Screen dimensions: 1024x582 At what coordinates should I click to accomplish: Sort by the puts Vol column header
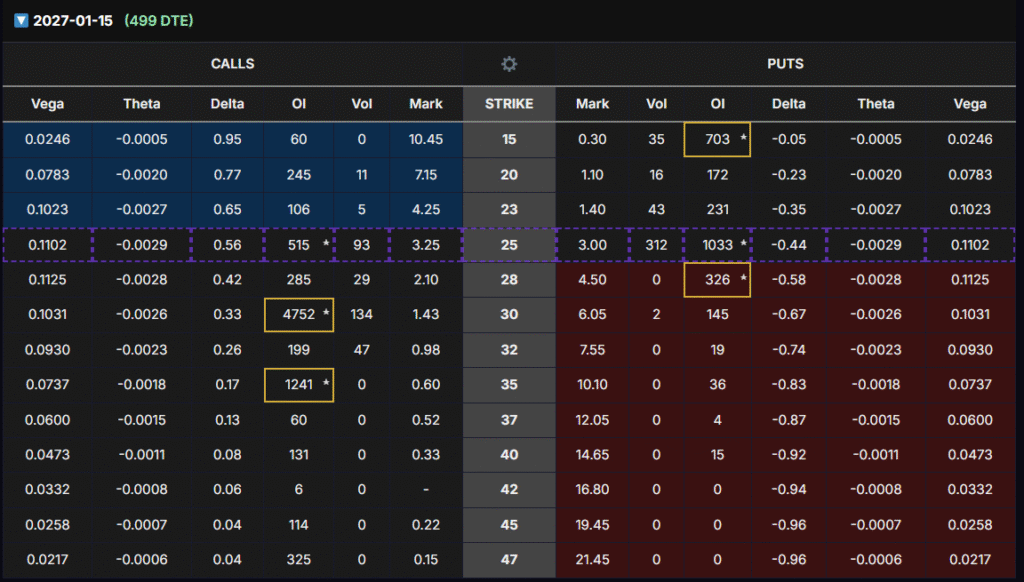[656, 104]
